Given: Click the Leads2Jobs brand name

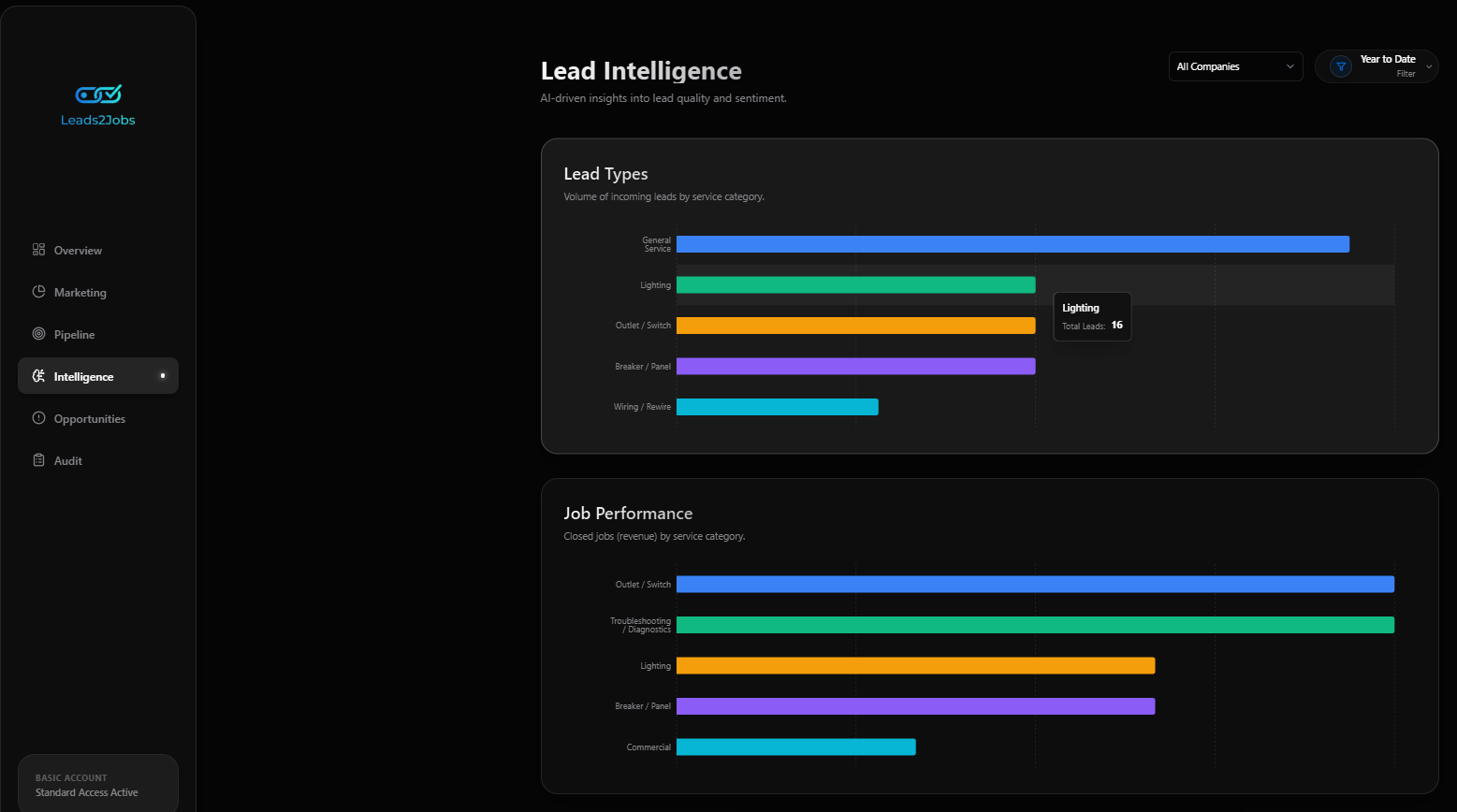Looking at the screenshot, I should pos(98,120).
